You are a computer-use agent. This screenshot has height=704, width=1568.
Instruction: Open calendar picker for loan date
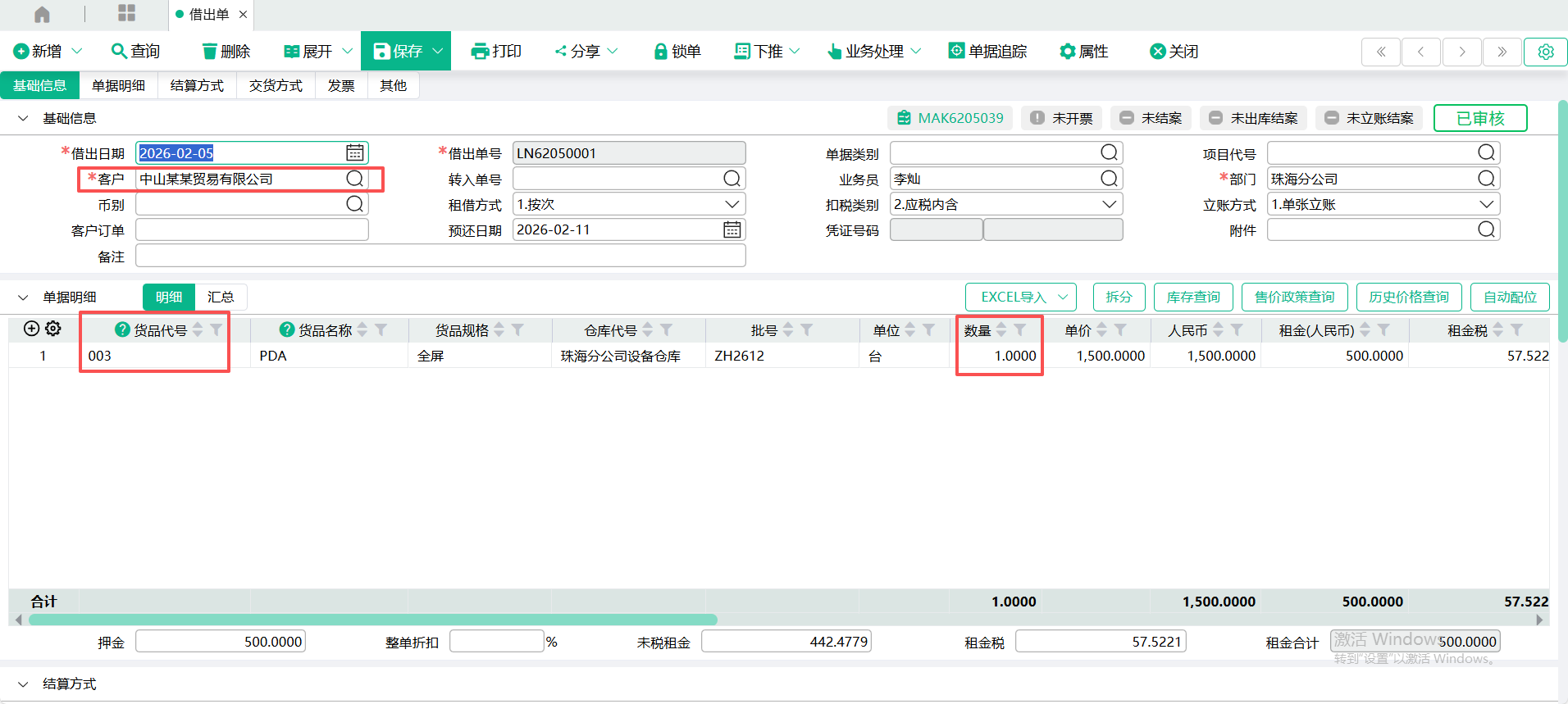click(354, 153)
